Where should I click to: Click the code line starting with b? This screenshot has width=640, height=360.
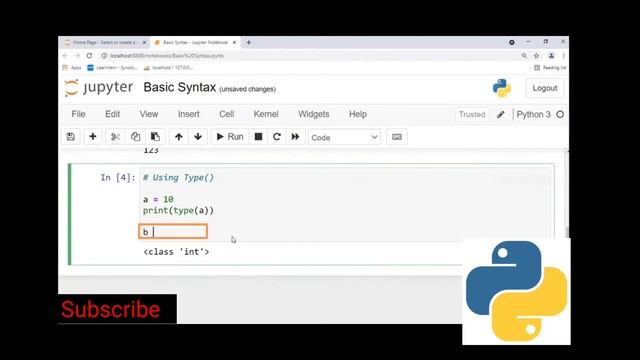173,232
